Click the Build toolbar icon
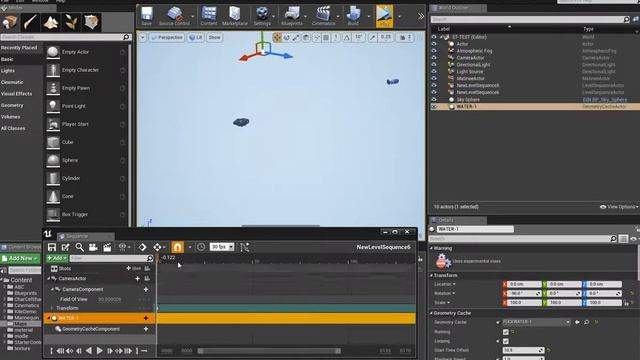This screenshot has width=640, height=360. tap(353, 16)
